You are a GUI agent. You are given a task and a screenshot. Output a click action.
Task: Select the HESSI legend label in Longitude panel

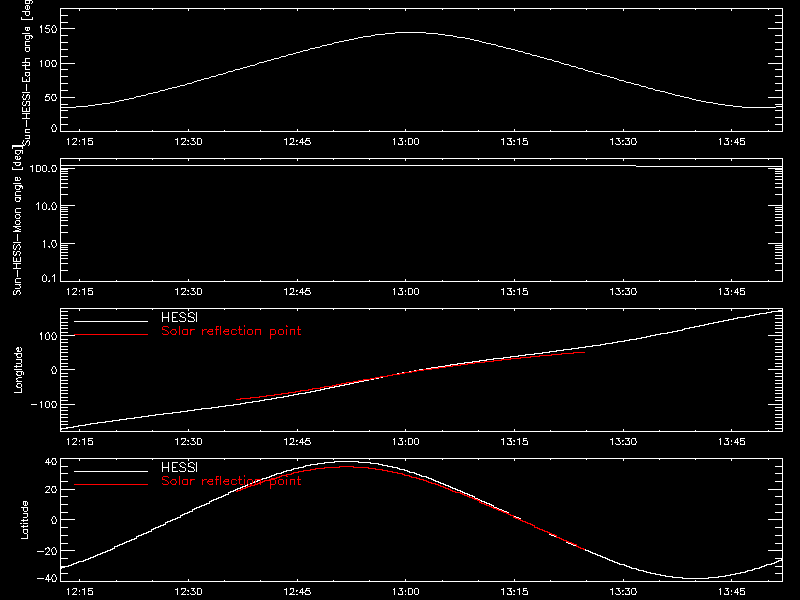179,317
